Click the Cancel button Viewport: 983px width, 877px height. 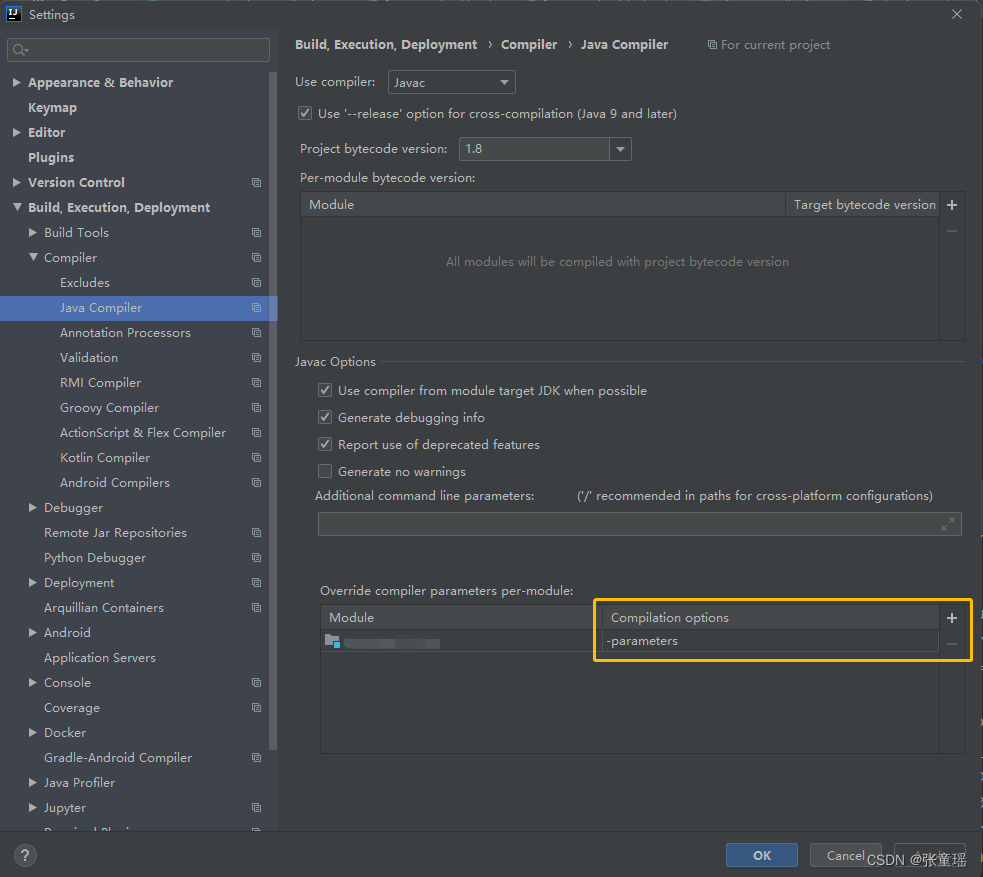(x=845, y=855)
